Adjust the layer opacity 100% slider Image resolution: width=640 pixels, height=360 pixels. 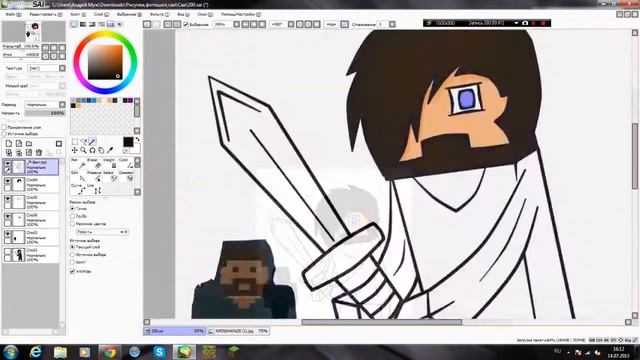[x=44, y=113]
